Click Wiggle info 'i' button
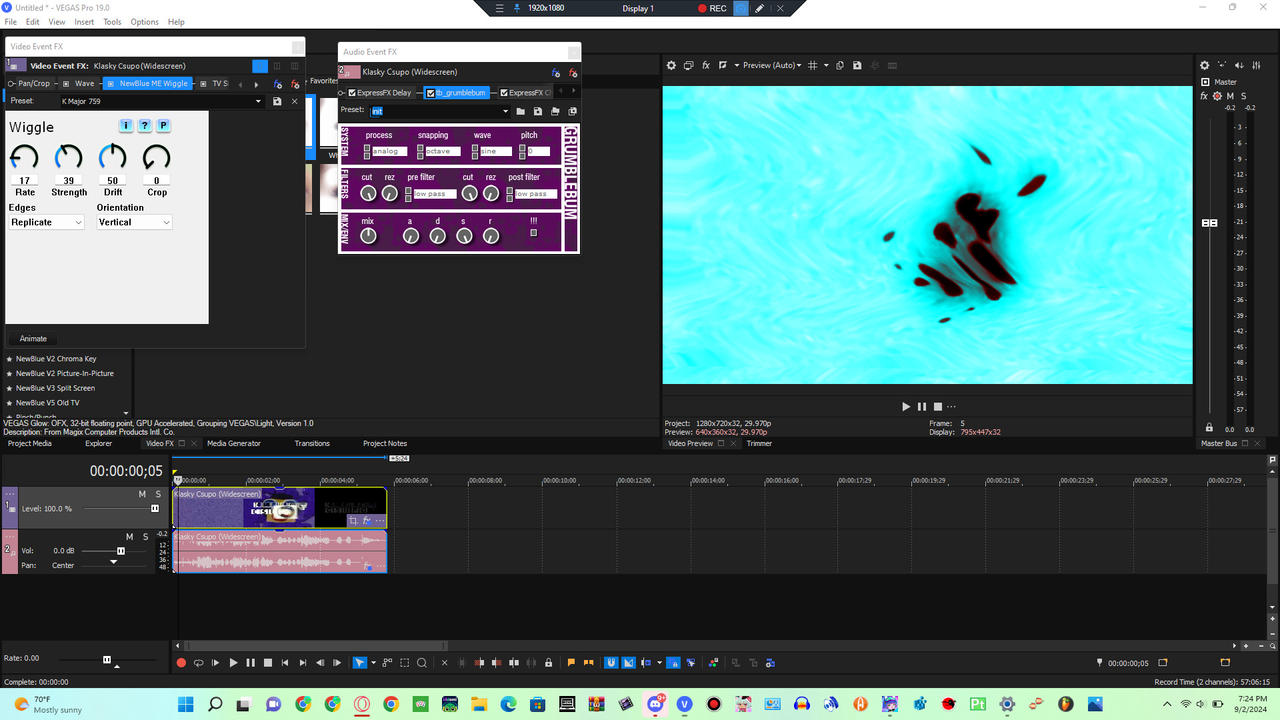The width and height of the screenshot is (1280, 720). coord(126,126)
